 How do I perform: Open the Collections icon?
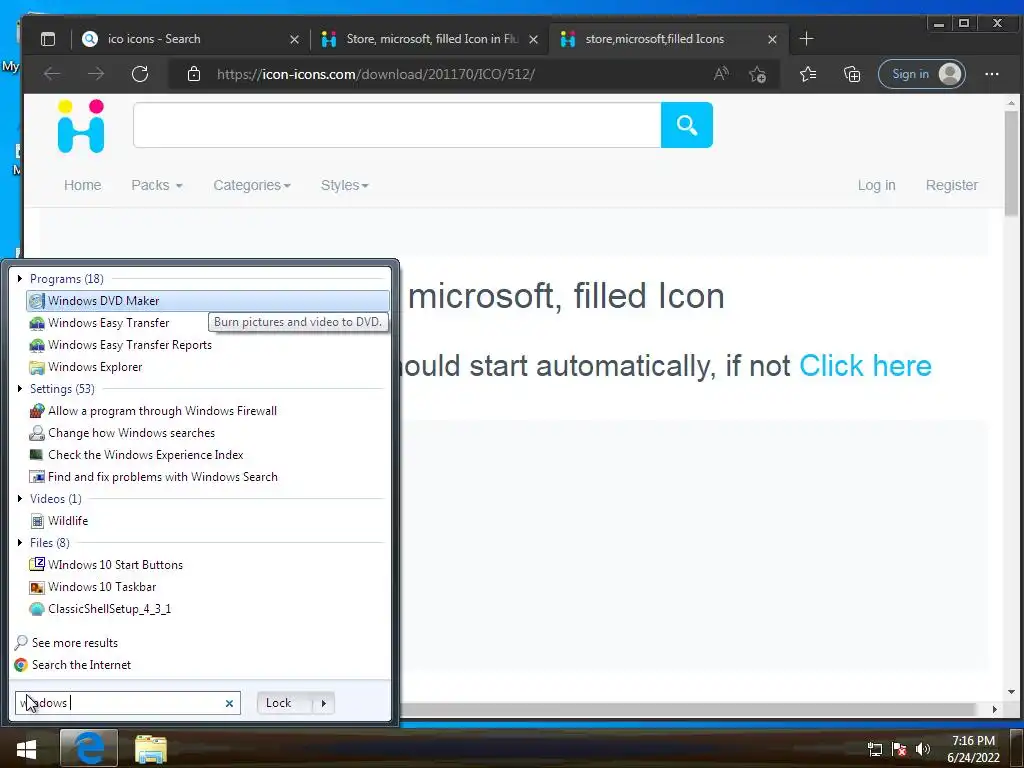(x=852, y=74)
